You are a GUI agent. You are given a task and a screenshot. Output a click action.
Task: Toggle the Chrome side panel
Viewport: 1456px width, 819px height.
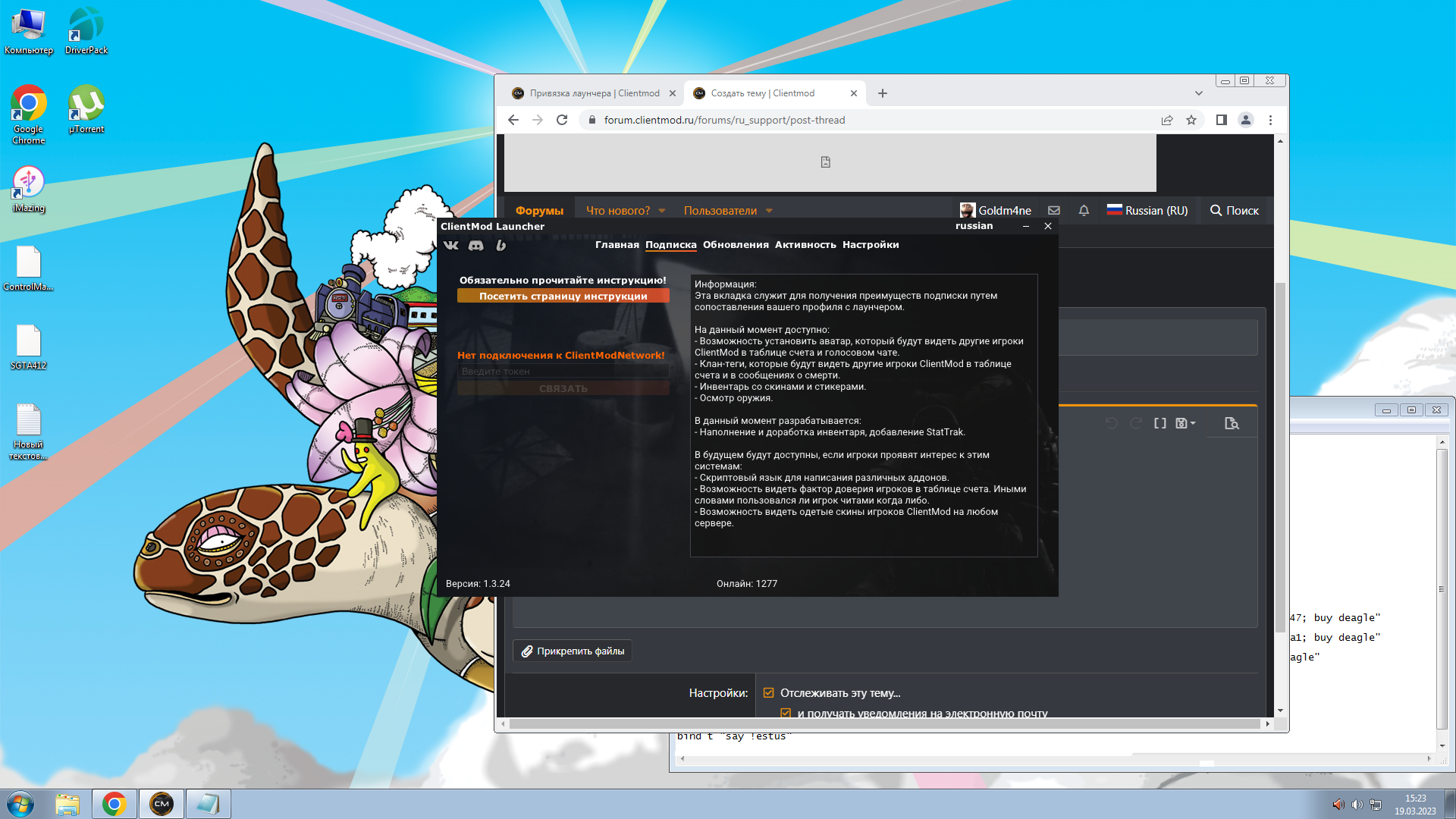(1221, 120)
